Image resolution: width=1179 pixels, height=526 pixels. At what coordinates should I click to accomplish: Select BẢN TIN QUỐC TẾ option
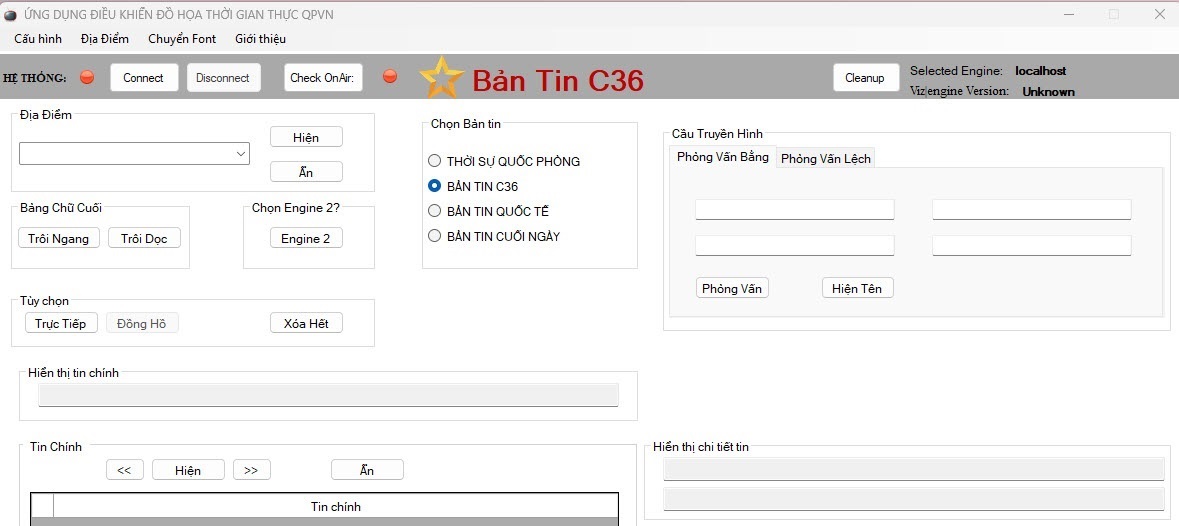click(x=434, y=211)
